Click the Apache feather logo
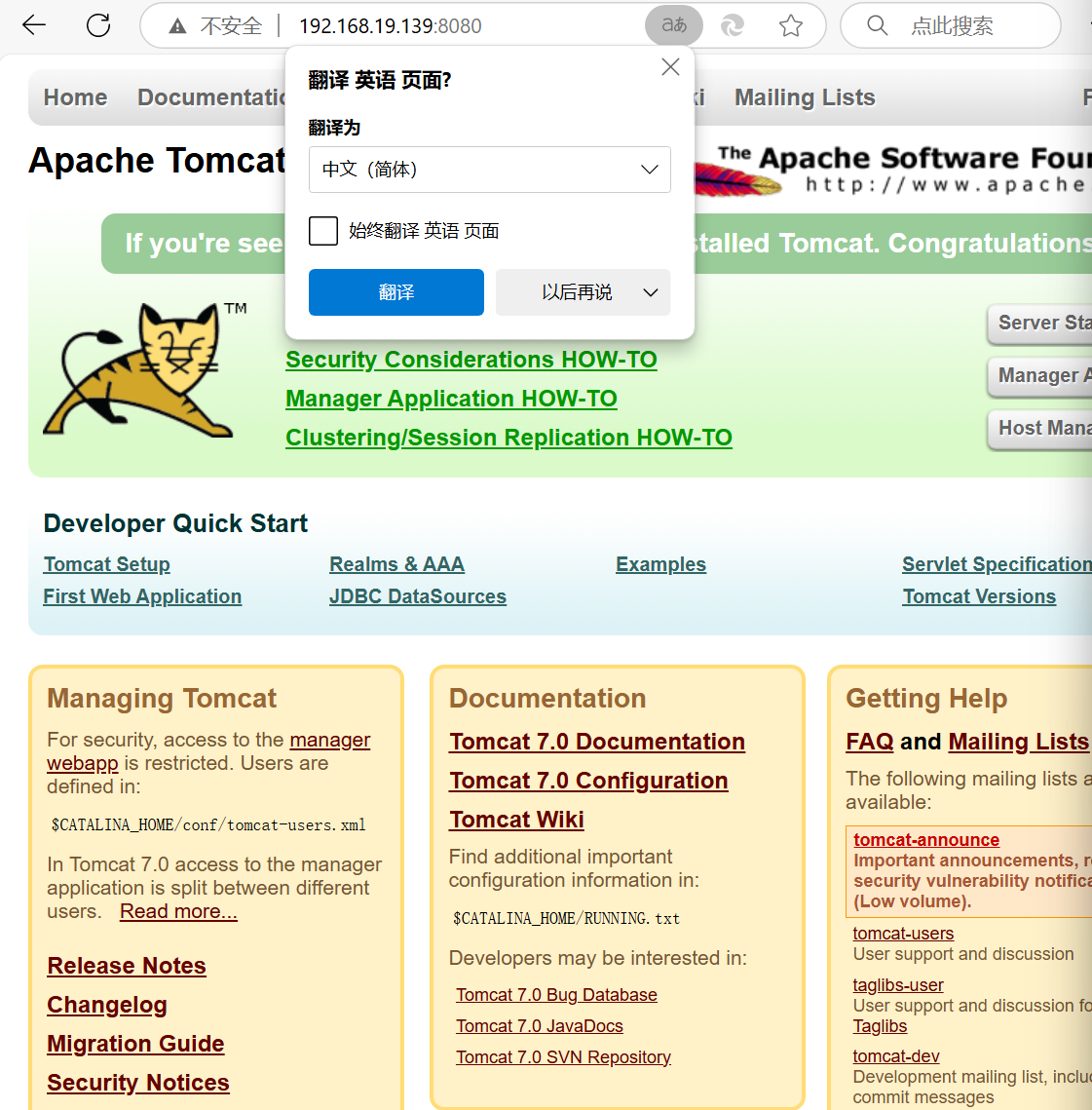The width and height of the screenshot is (1092, 1110). [x=738, y=178]
